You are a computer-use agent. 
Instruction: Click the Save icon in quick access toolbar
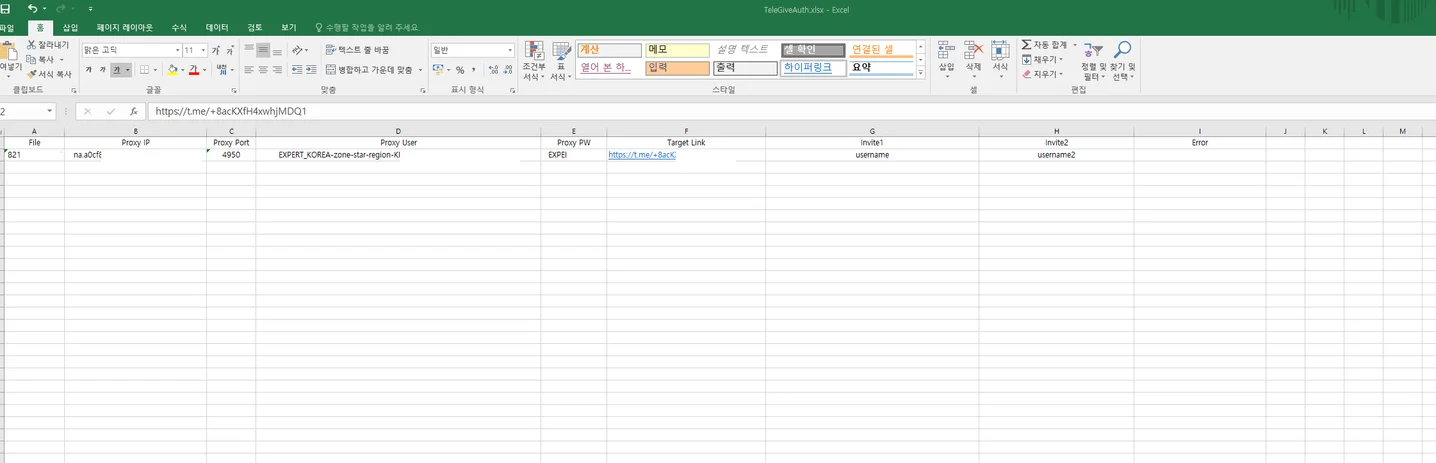pos(5,8)
